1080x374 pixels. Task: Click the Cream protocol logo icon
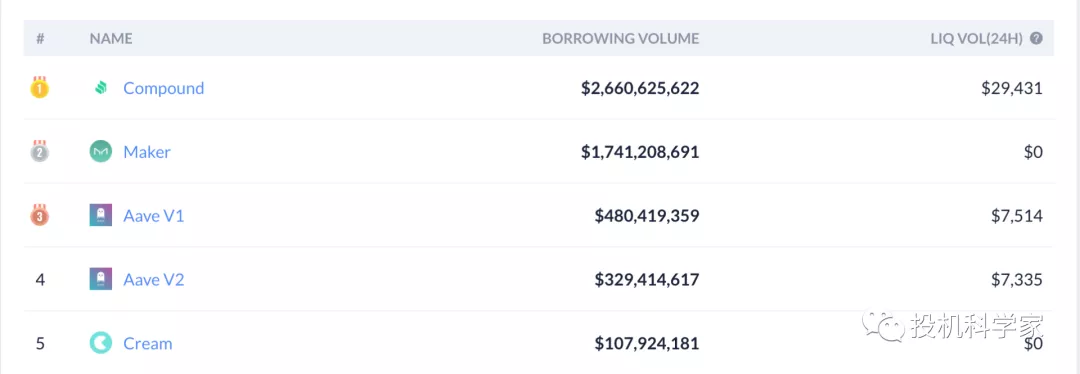pos(101,343)
